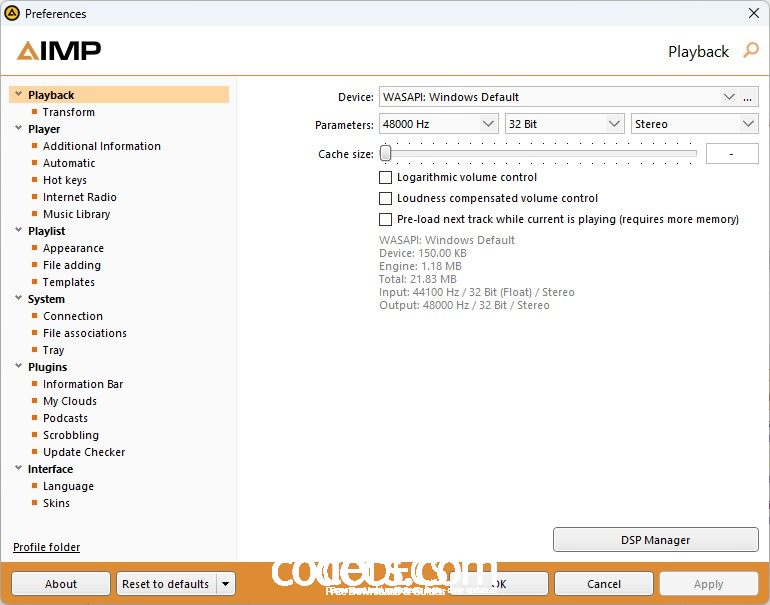Open the Profile folder link
Image resolution: width=770 pixels, height=605 pixels.
[x=47, y=547]
